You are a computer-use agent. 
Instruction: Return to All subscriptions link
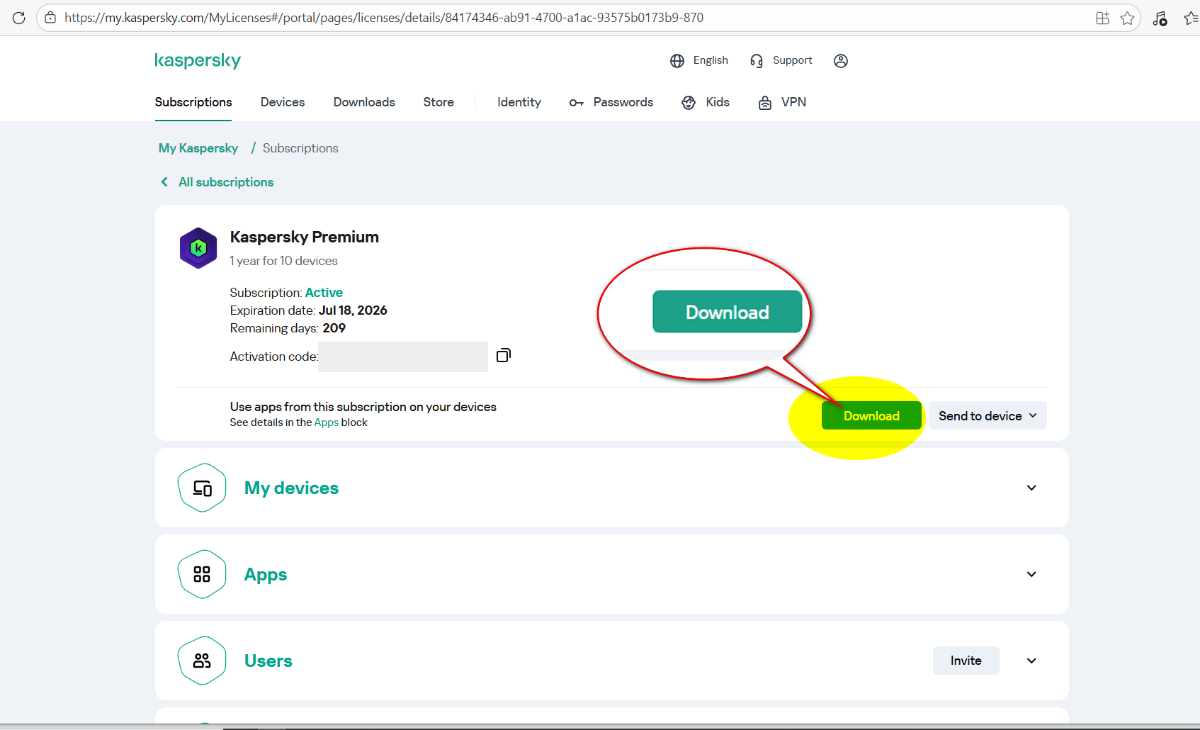click(x=226, y=182)
